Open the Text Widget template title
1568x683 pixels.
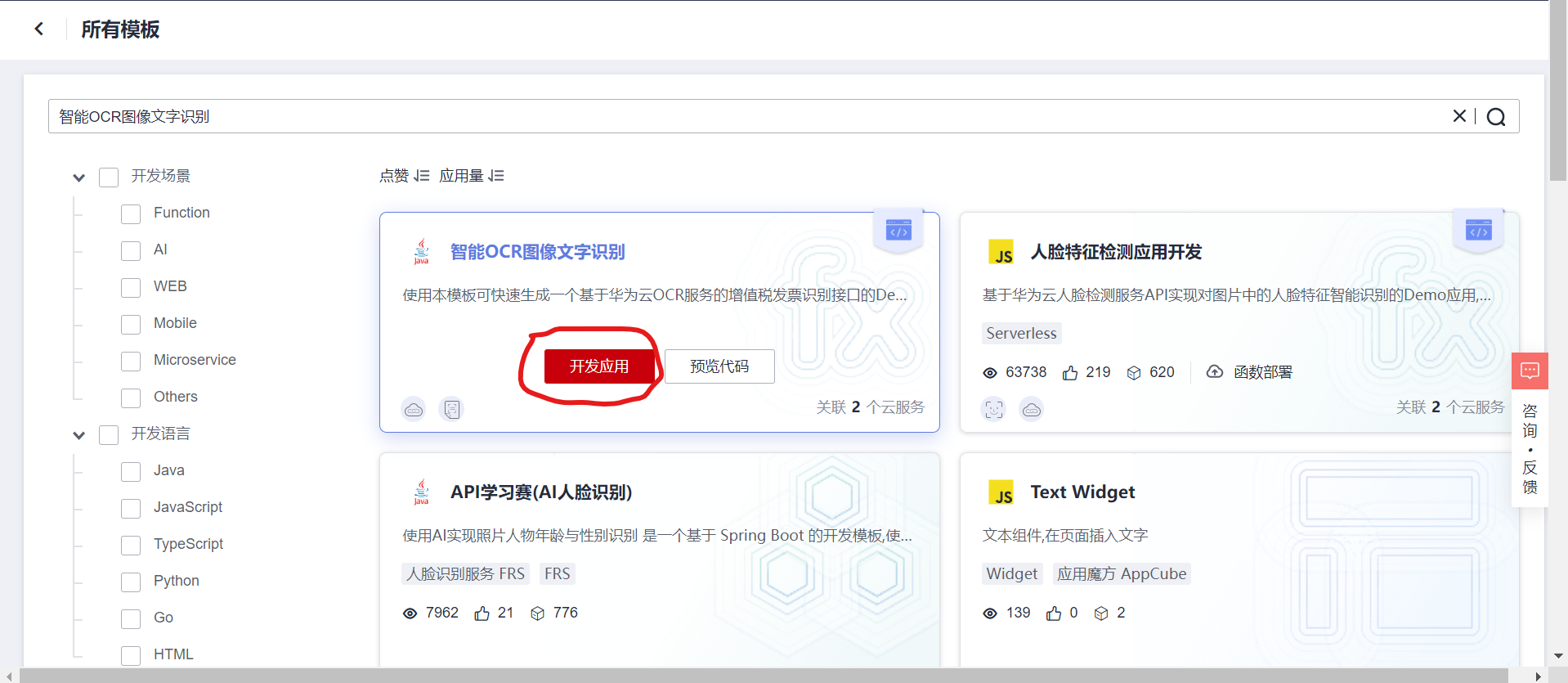click(x=1082, y=492)
